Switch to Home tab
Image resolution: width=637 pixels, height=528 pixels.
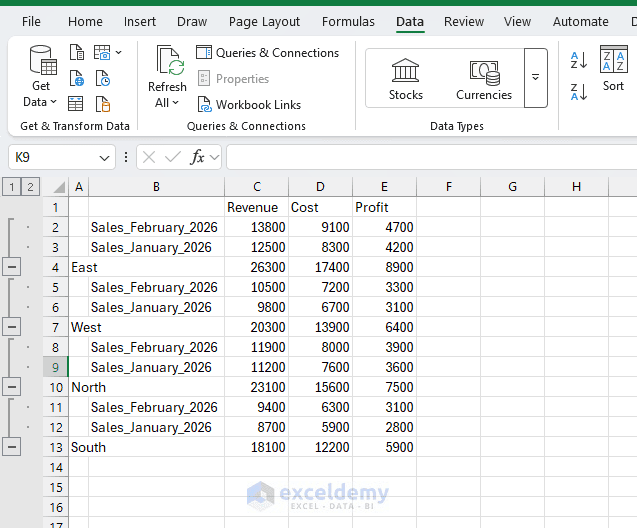85,22
